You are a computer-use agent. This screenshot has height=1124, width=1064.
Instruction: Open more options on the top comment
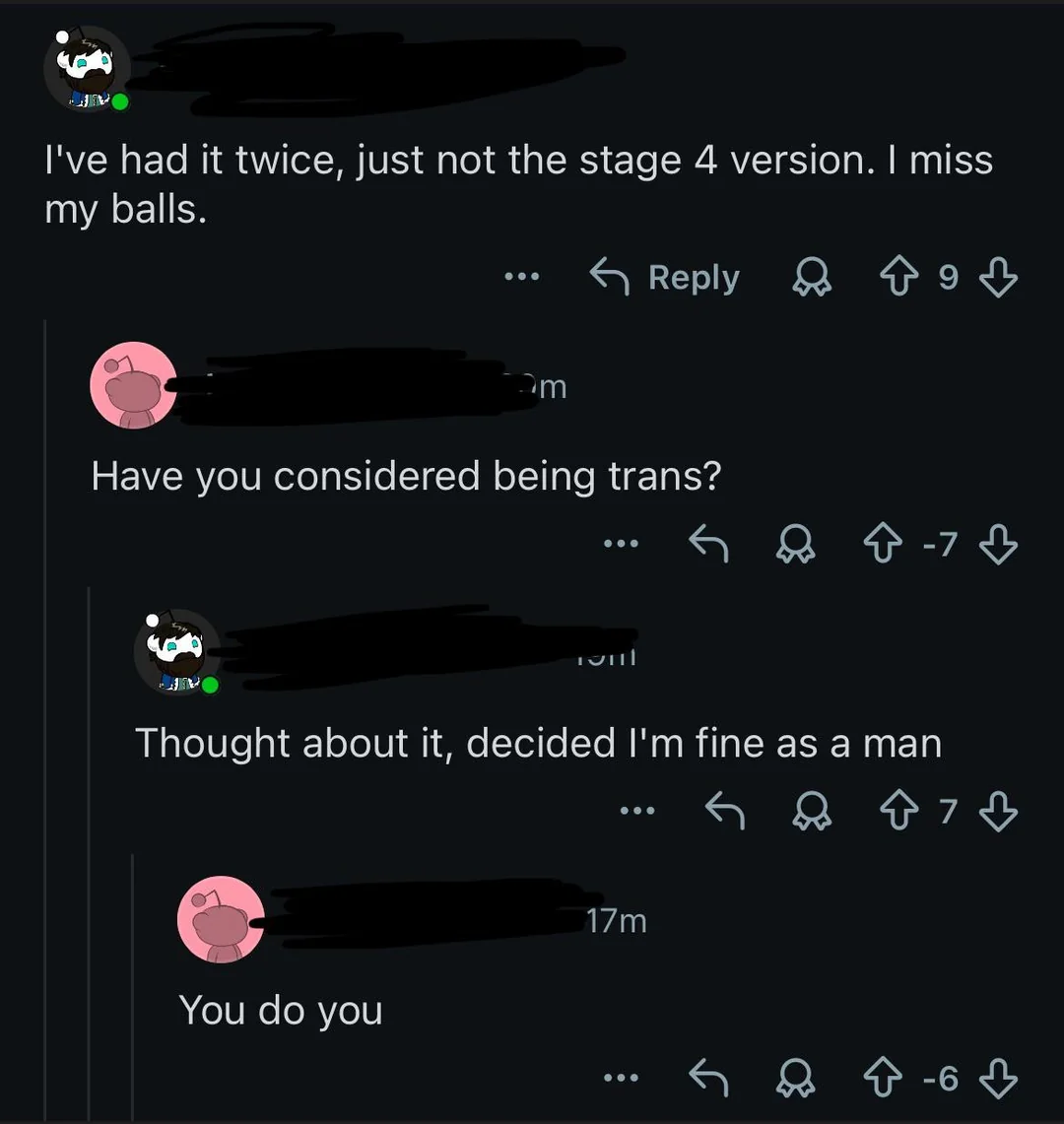521,278
